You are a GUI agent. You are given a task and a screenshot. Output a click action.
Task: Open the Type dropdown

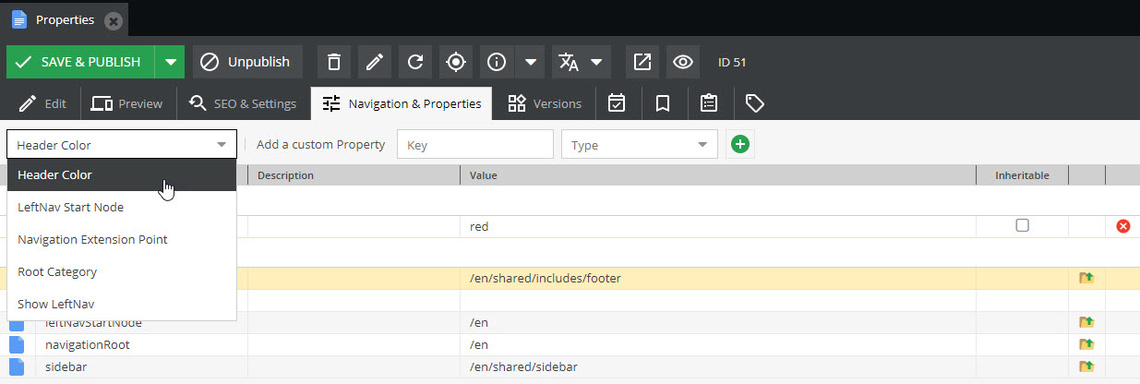pyautogui.click(x=639, y=145)
